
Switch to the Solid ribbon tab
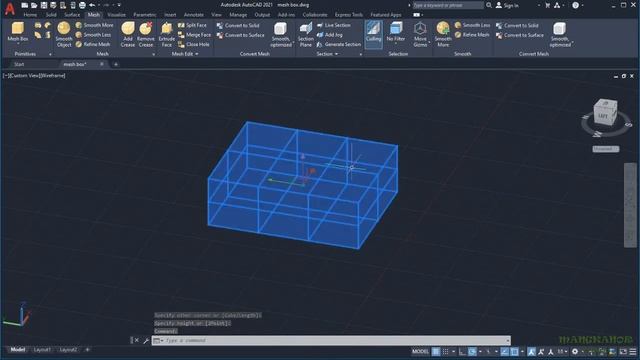[x=51, y=15]
